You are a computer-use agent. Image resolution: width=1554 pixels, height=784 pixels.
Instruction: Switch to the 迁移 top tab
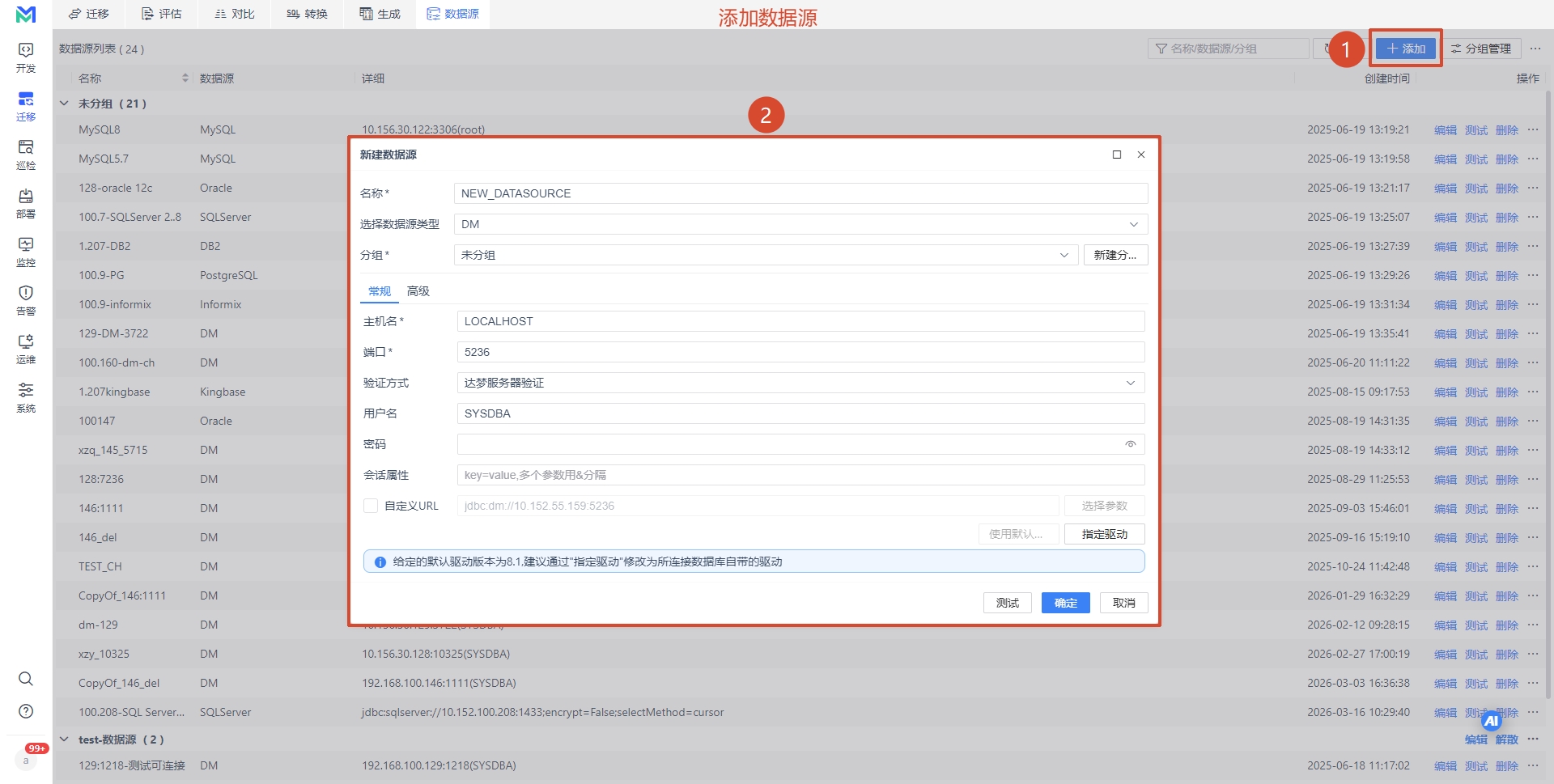88,14
